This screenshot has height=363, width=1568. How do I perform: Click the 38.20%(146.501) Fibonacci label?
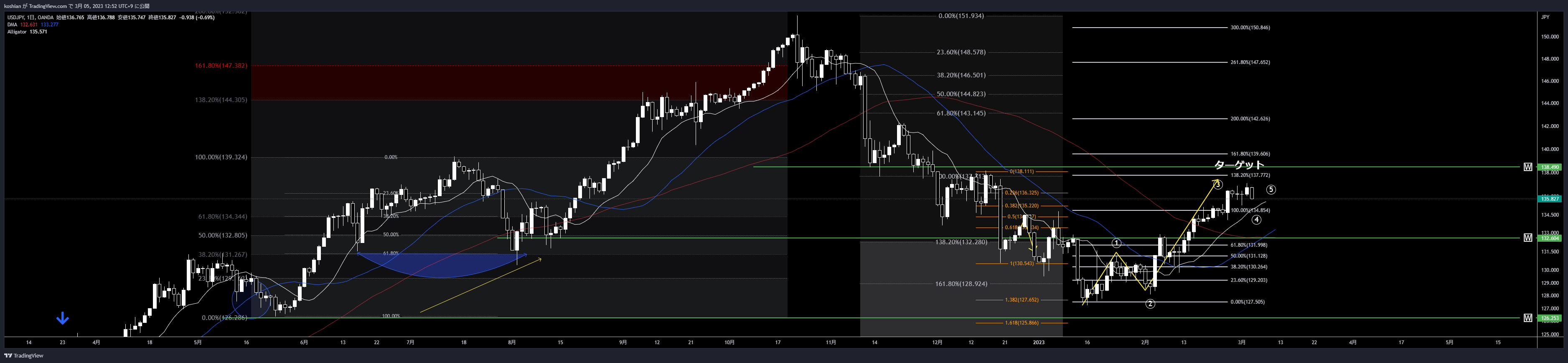[961, 76]
